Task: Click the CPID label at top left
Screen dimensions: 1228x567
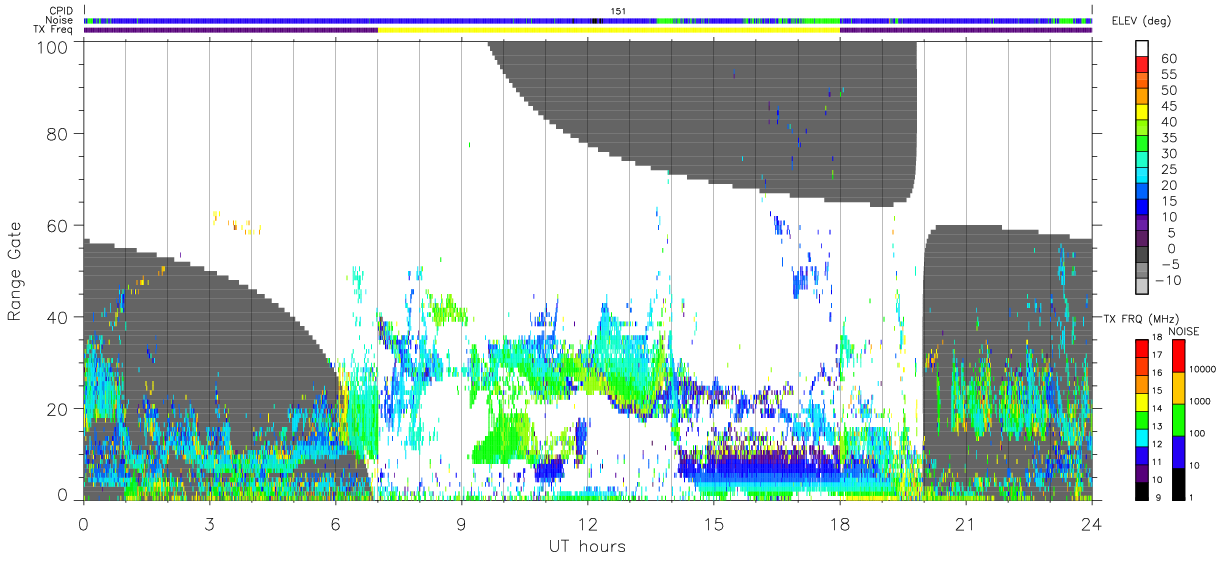Action: pos(61,11)
